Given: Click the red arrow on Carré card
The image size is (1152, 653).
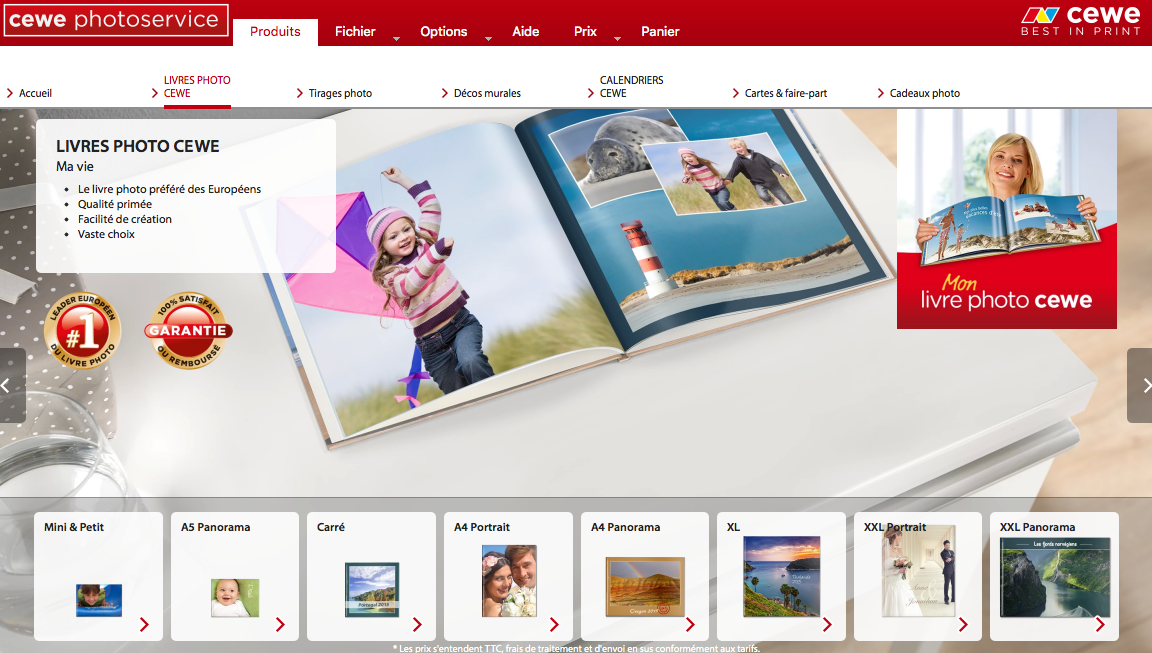Looking at the screenshot, I should 417,624.
